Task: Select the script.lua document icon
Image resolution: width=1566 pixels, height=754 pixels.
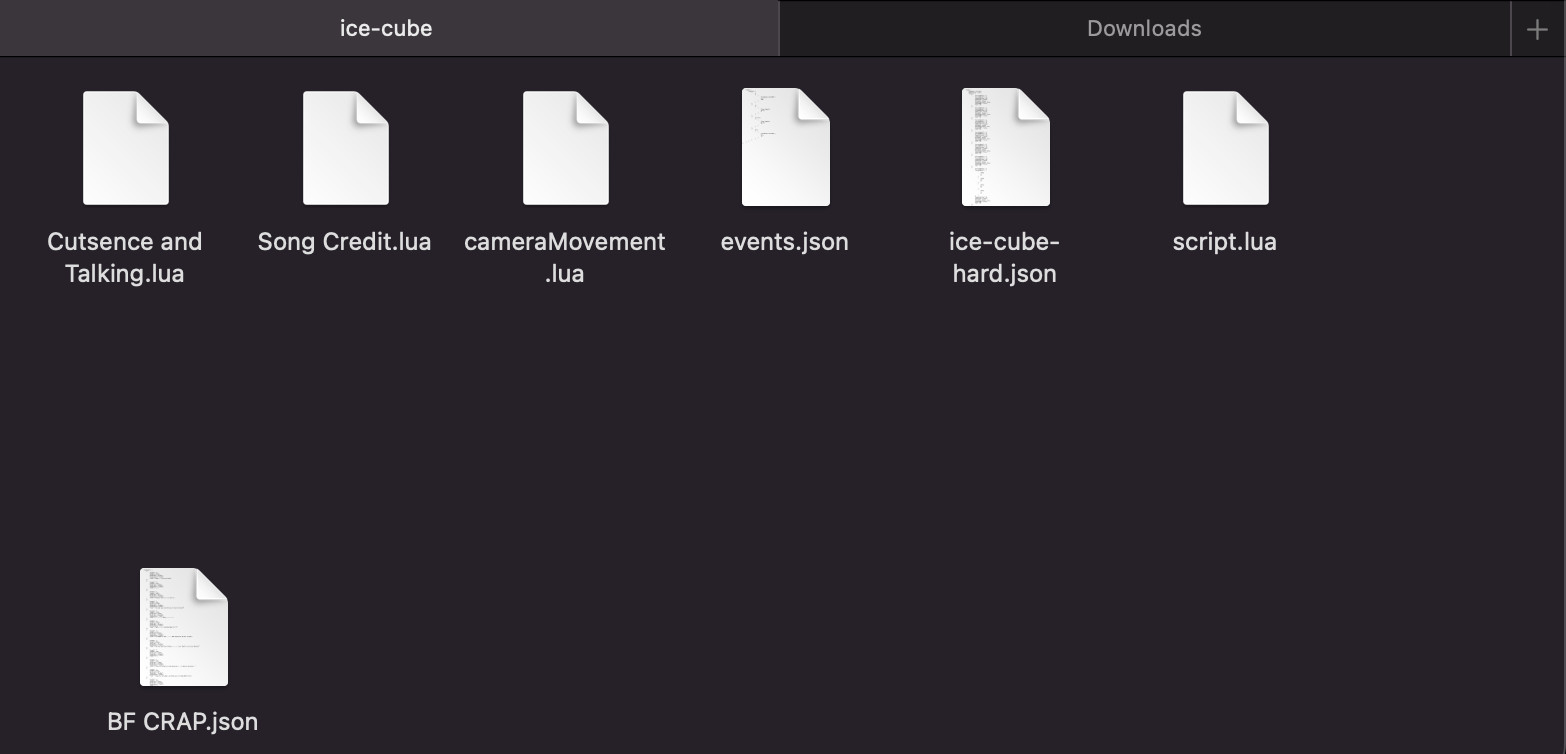Action: pos(1225,147)
